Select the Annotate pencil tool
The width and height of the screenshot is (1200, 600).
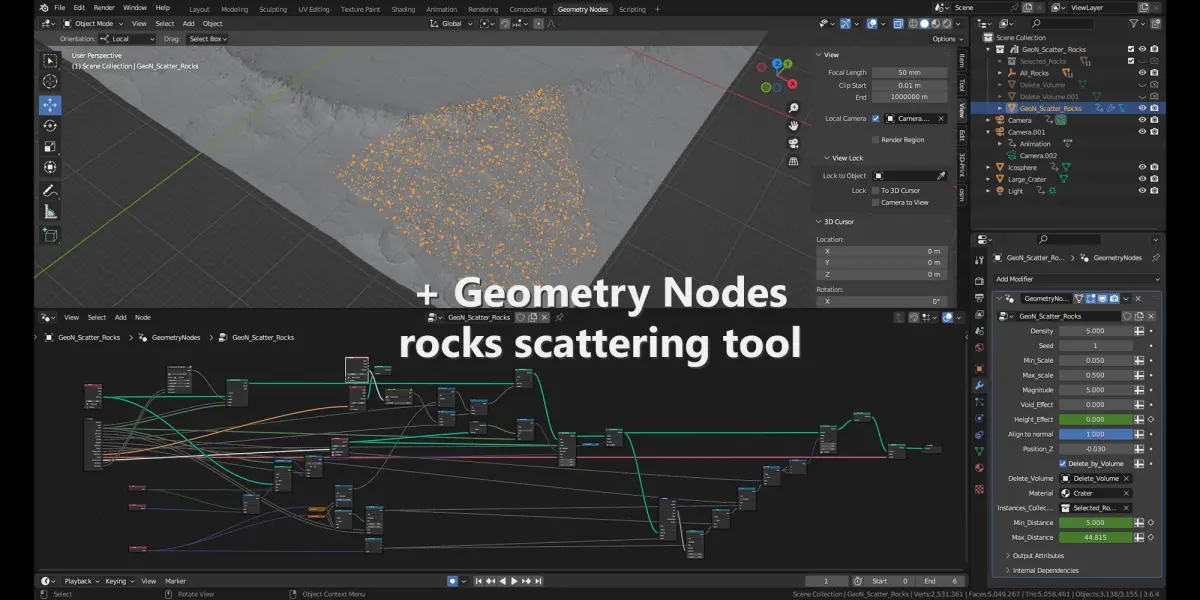(x=50, y=190)
